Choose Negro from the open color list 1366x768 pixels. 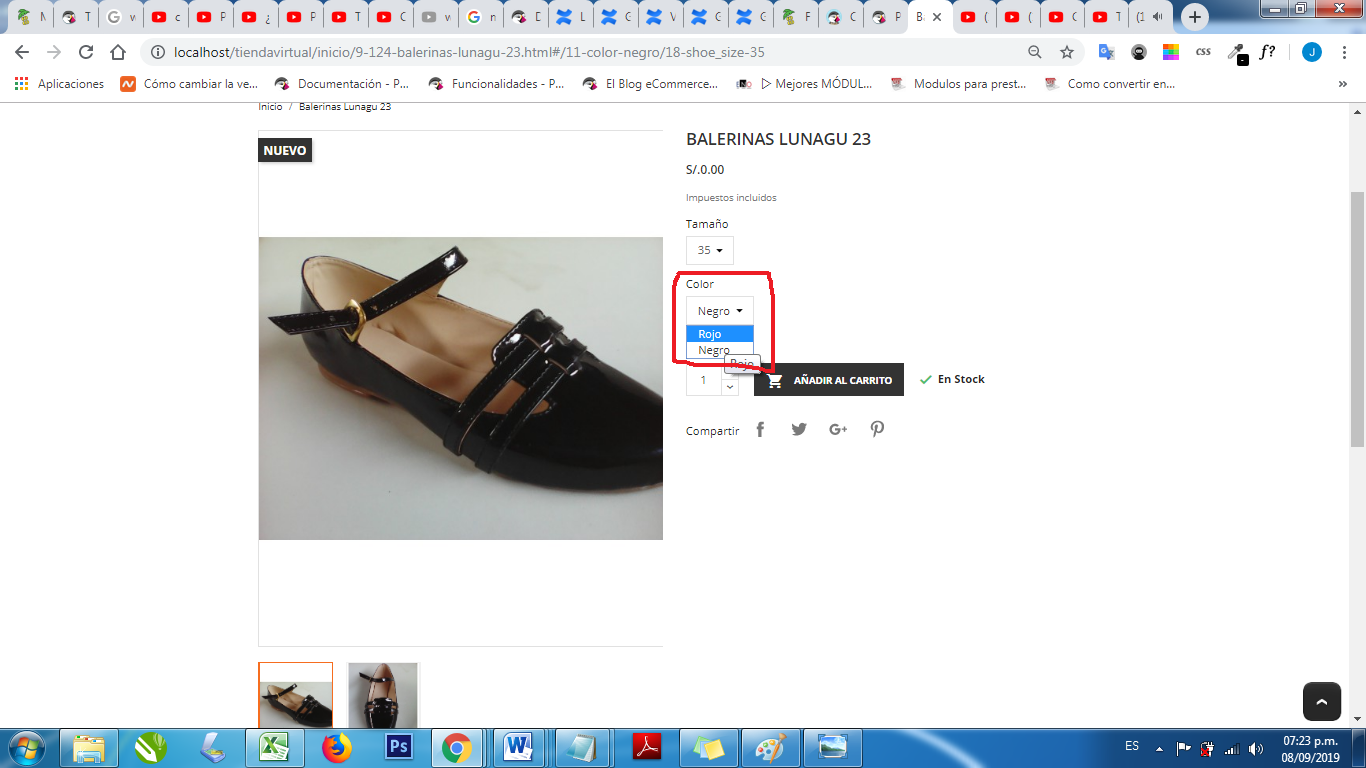coord(720,350)
